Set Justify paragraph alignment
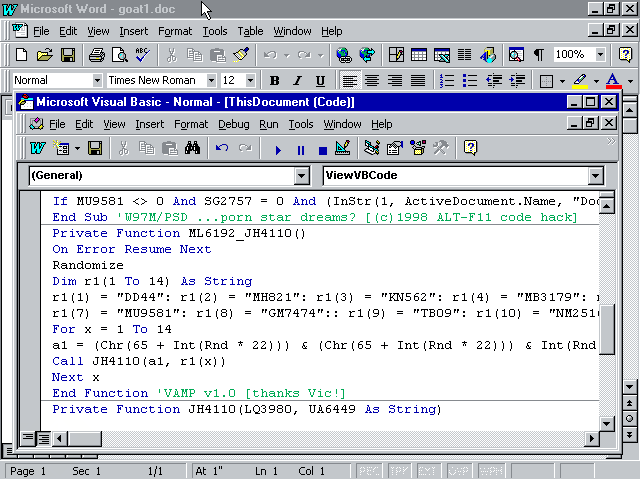The image size is (640, 480). tap(418, 80)
